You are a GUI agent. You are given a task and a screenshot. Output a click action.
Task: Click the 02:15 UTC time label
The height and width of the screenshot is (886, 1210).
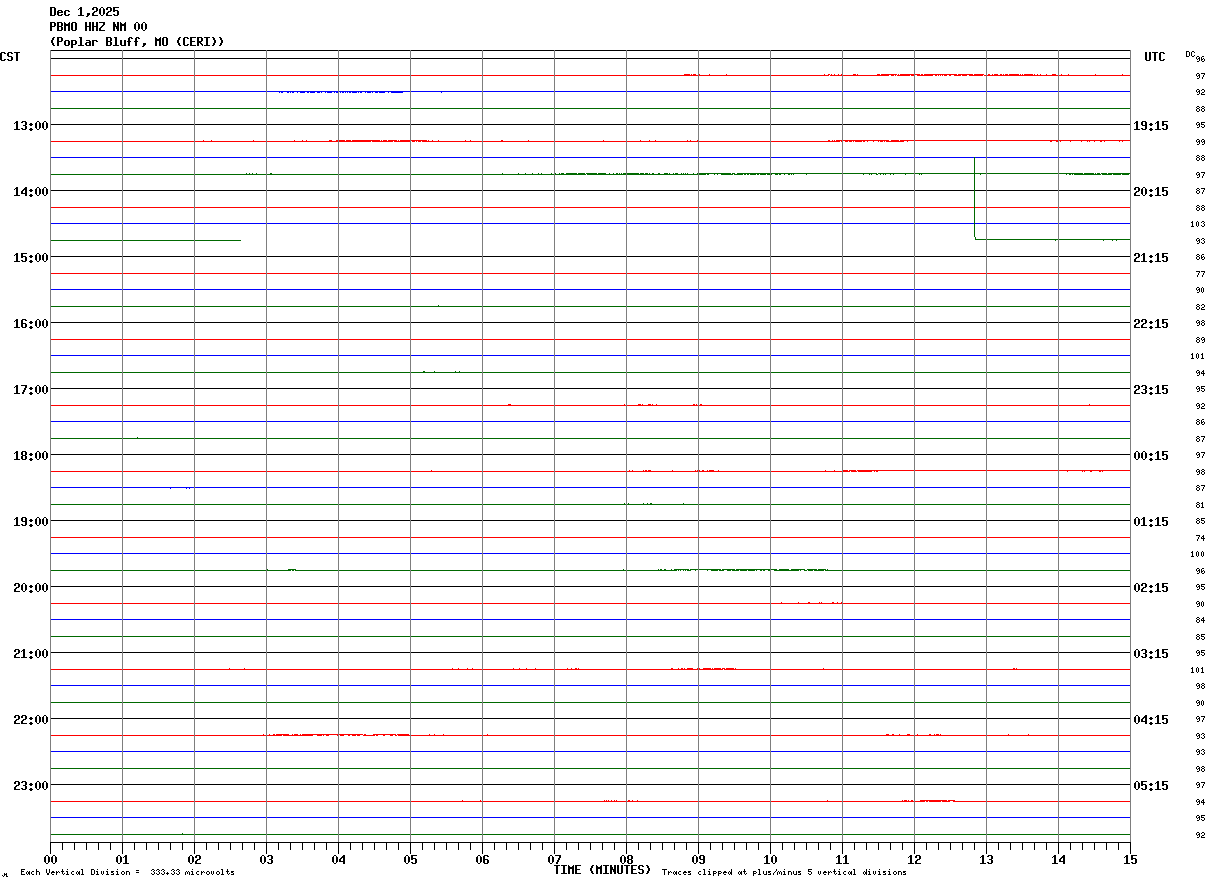(x=1151, y=587)
